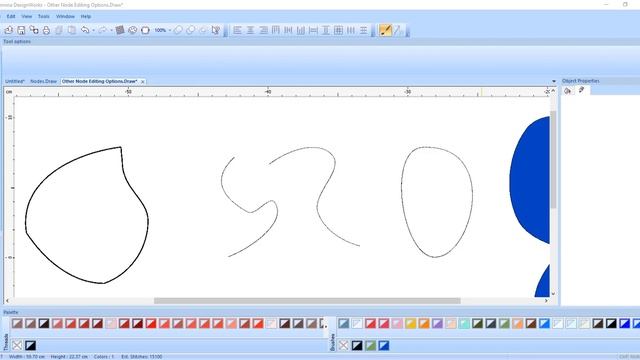Click the Align left icon
The image size is (640, 360).
[x=237, y=30]
